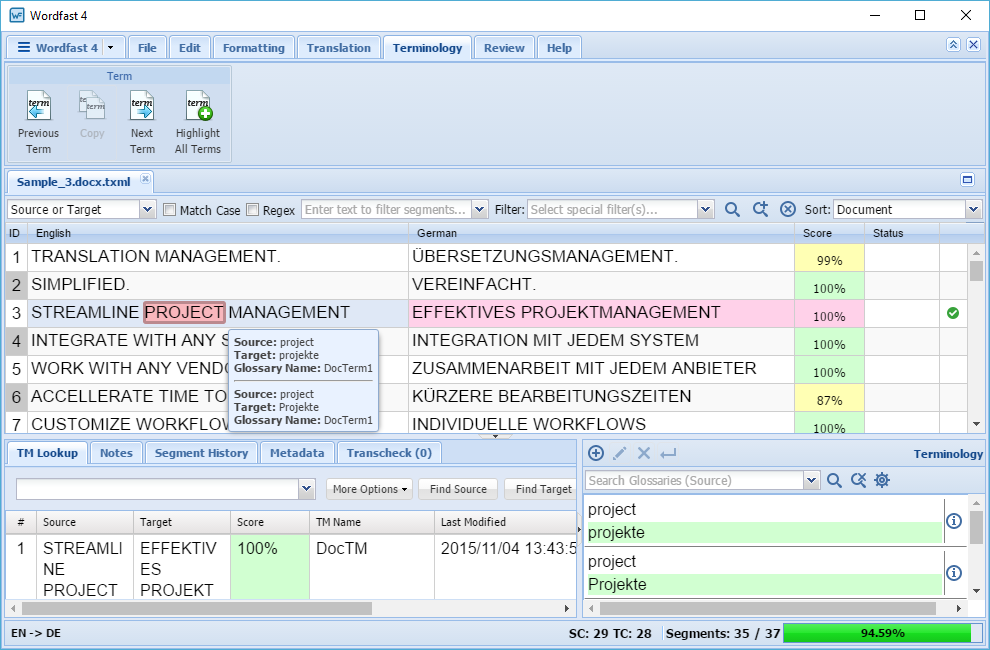Collapse the ribbon with the double-chevron icon

point(953,45)
